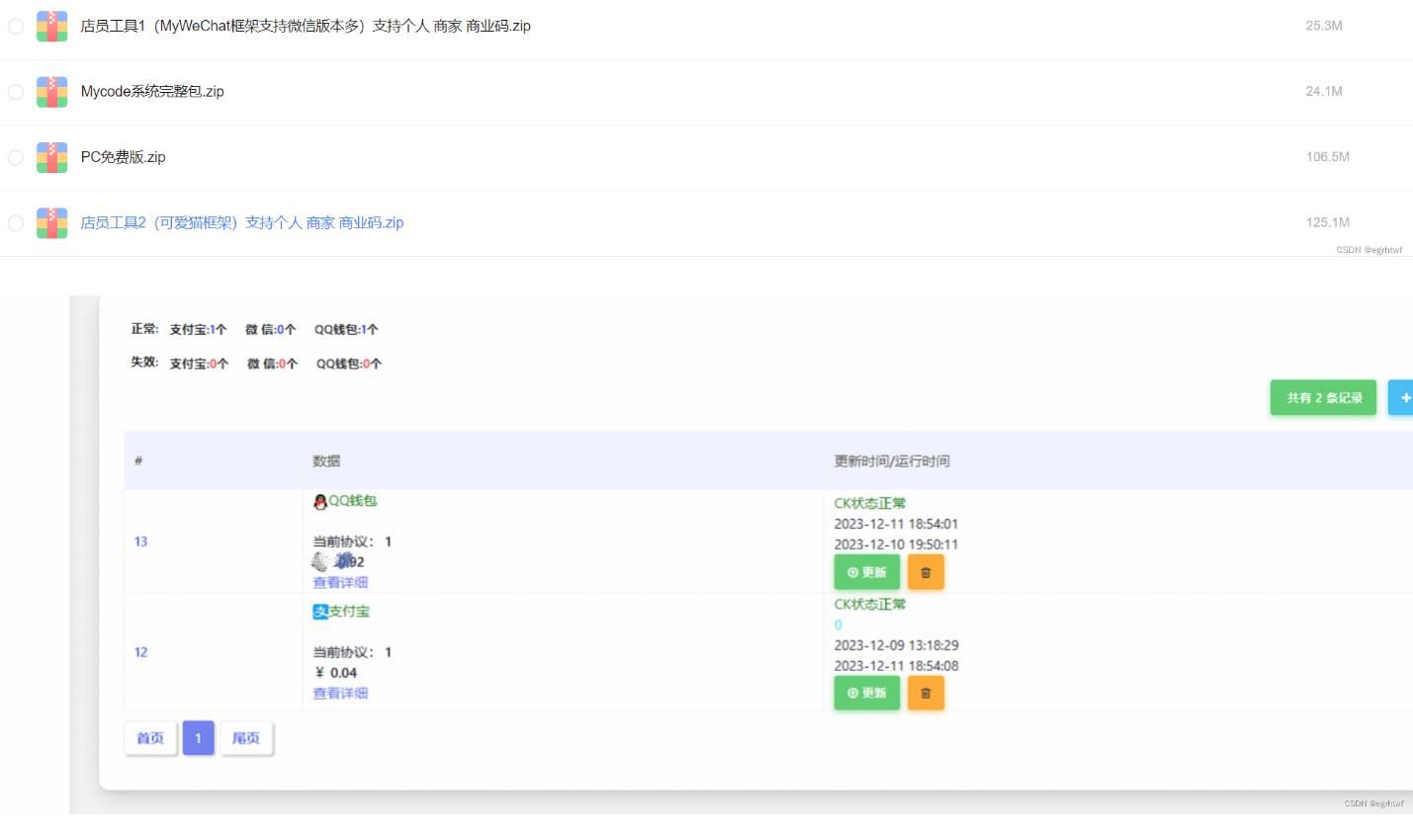Go to 首页 in the pagination
Screen dimensions: 1413x840
pos(149,737)
